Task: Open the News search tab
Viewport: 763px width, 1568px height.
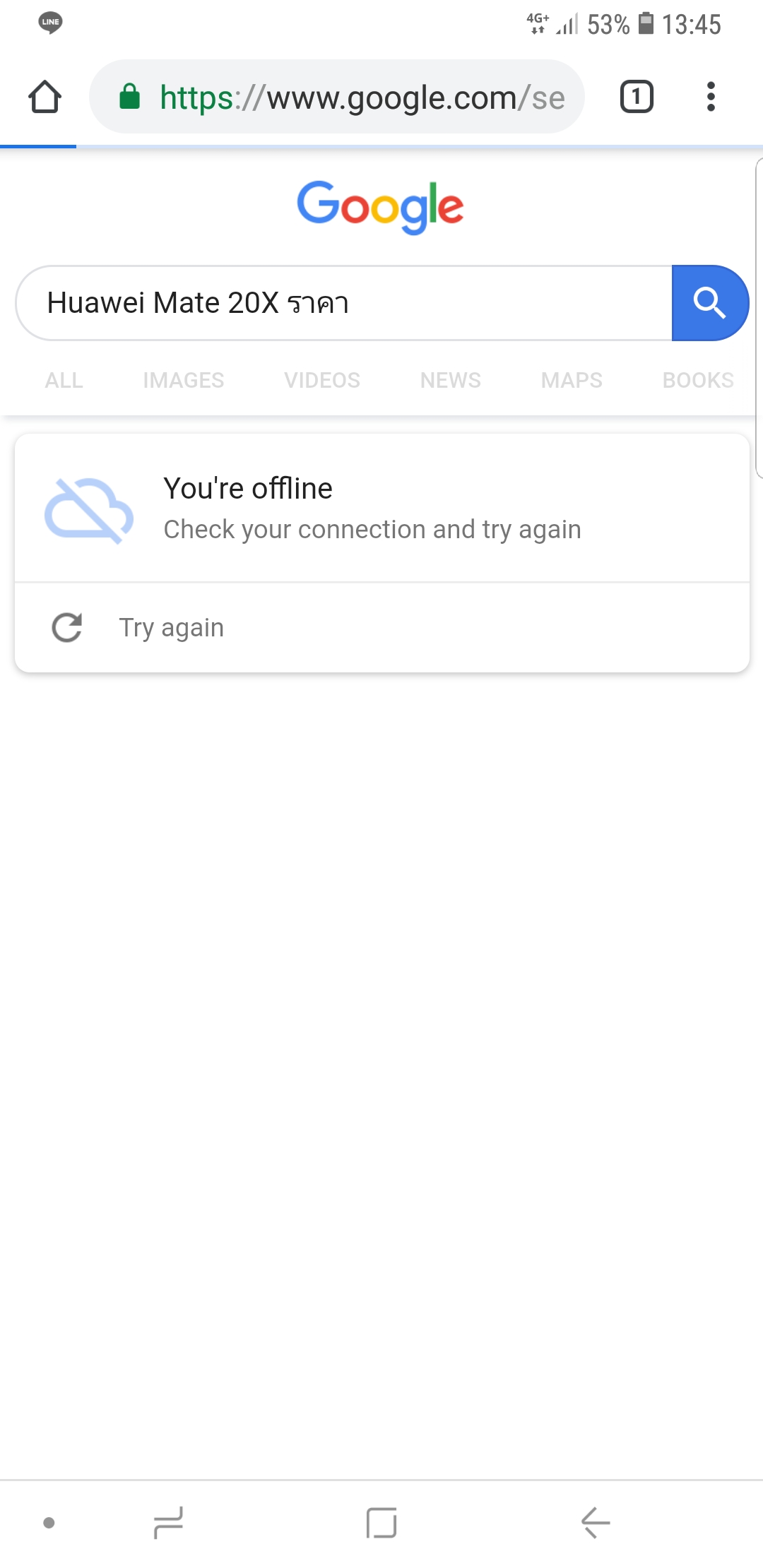Action: (x=450, y=380)
